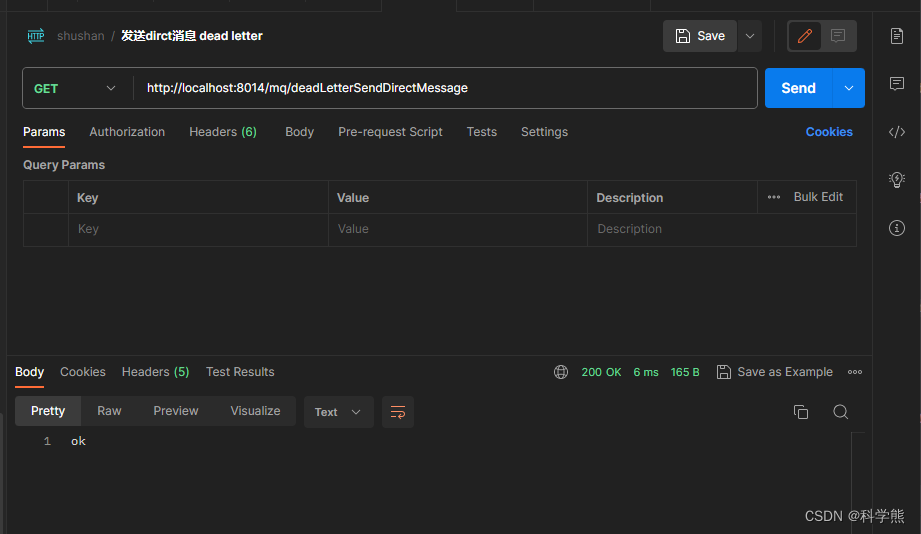Switch to comment mode icon
The image size is (921, 534).
(x=838, y=36)
